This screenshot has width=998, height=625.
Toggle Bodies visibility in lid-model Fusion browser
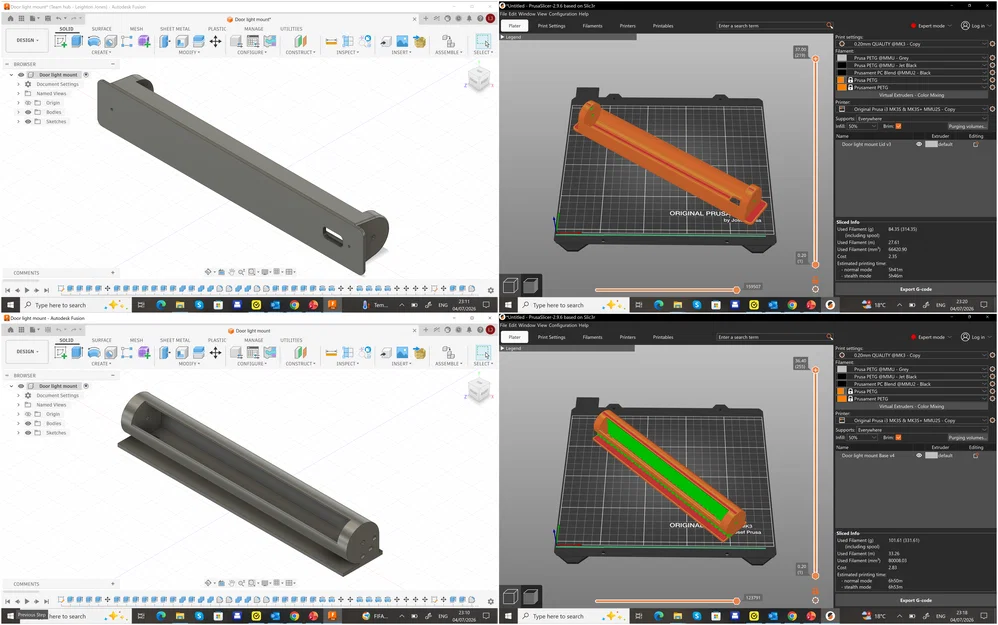point(28,112)
